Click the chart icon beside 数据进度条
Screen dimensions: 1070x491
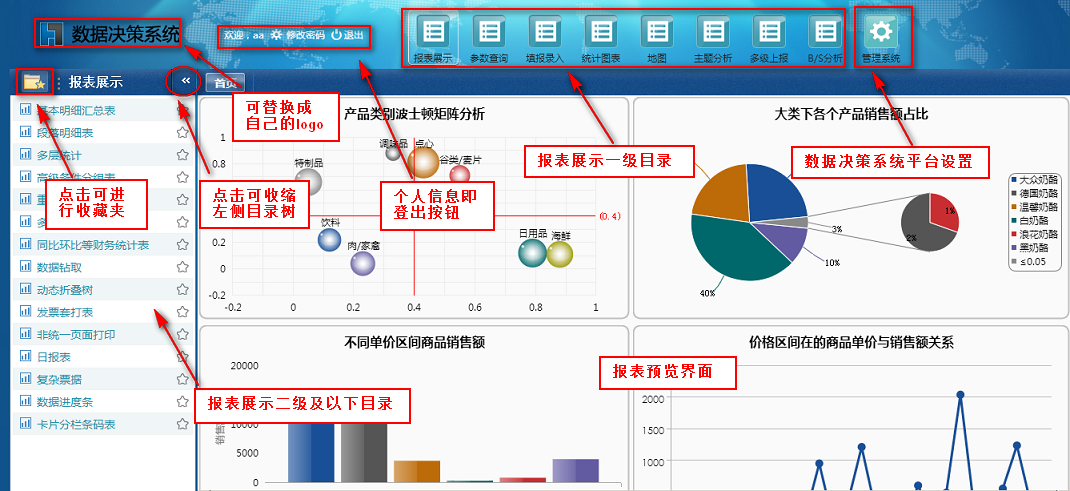coord(26,401)
